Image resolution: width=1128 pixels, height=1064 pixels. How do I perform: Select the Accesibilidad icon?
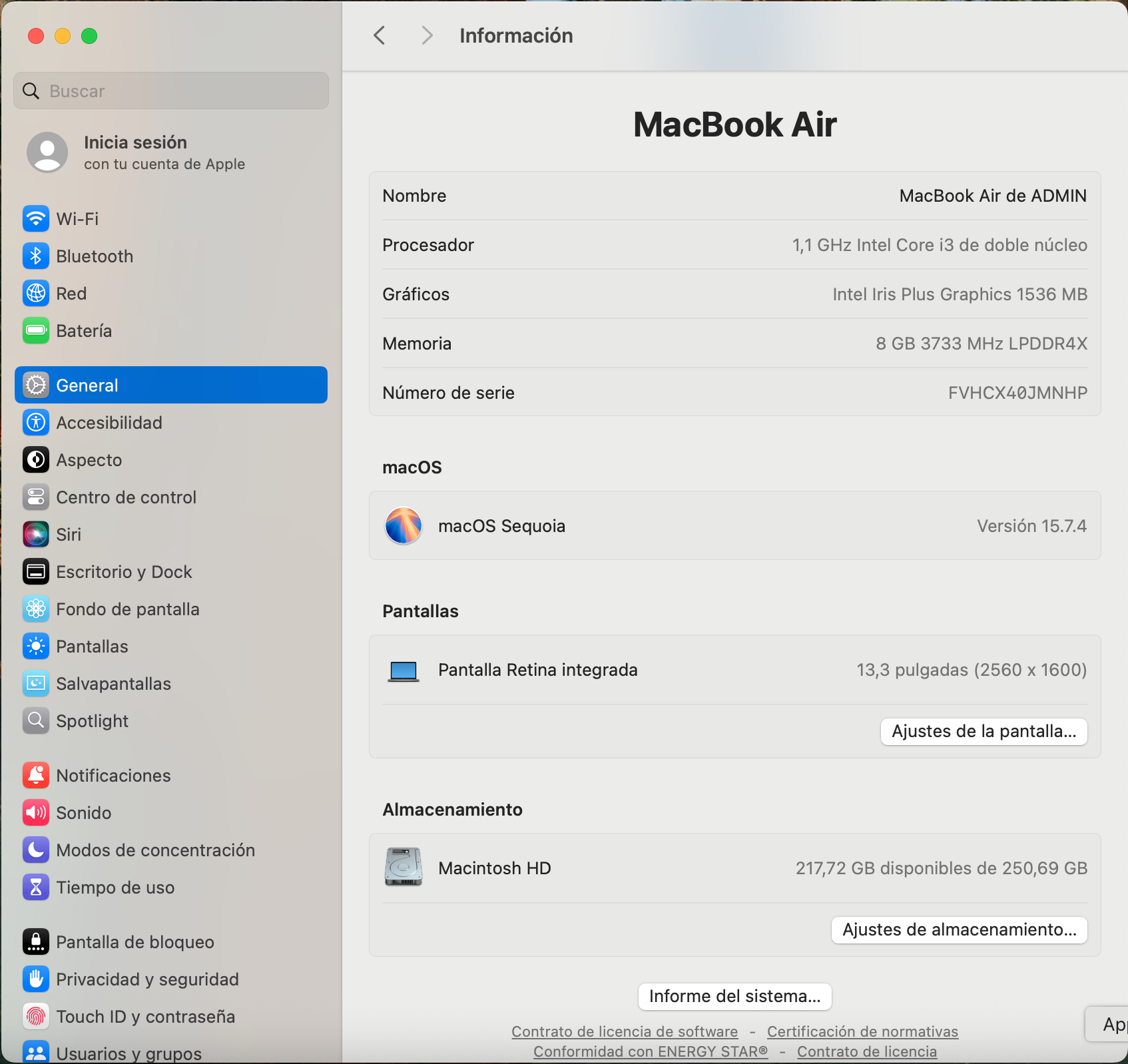[x=36, y=423]
